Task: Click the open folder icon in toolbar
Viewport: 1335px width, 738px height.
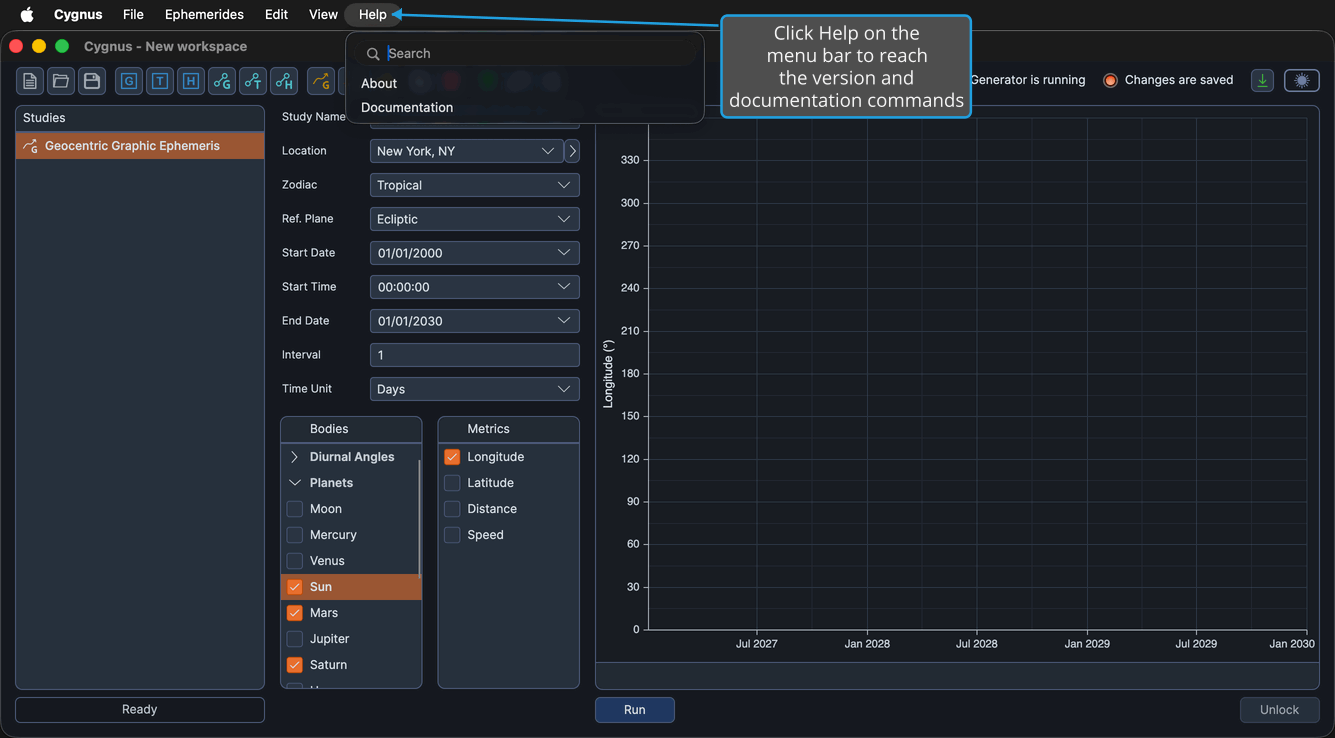Action: (x=61, y=81)
